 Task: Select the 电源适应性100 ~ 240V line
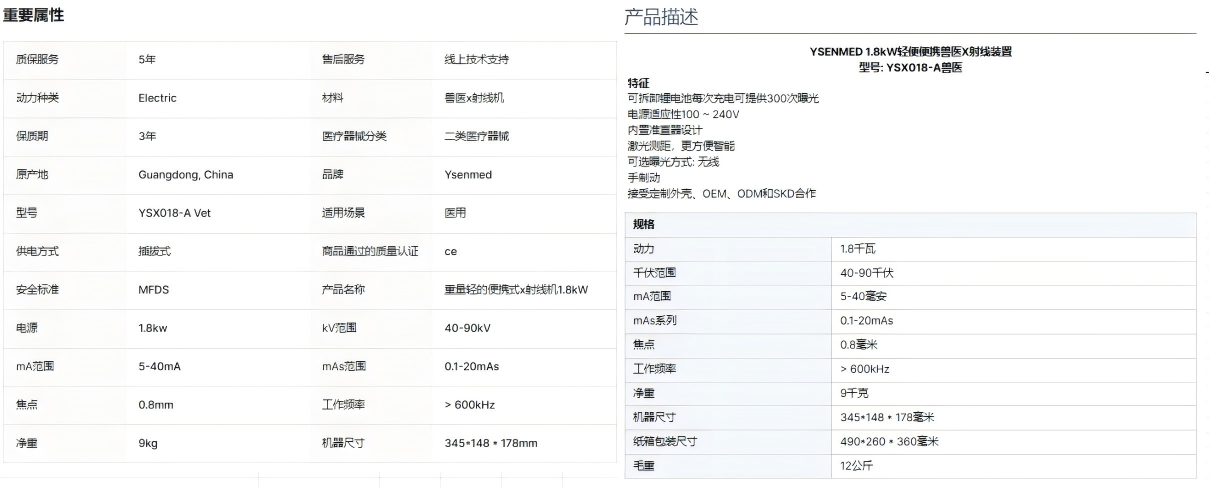click(x=683, y=114)
